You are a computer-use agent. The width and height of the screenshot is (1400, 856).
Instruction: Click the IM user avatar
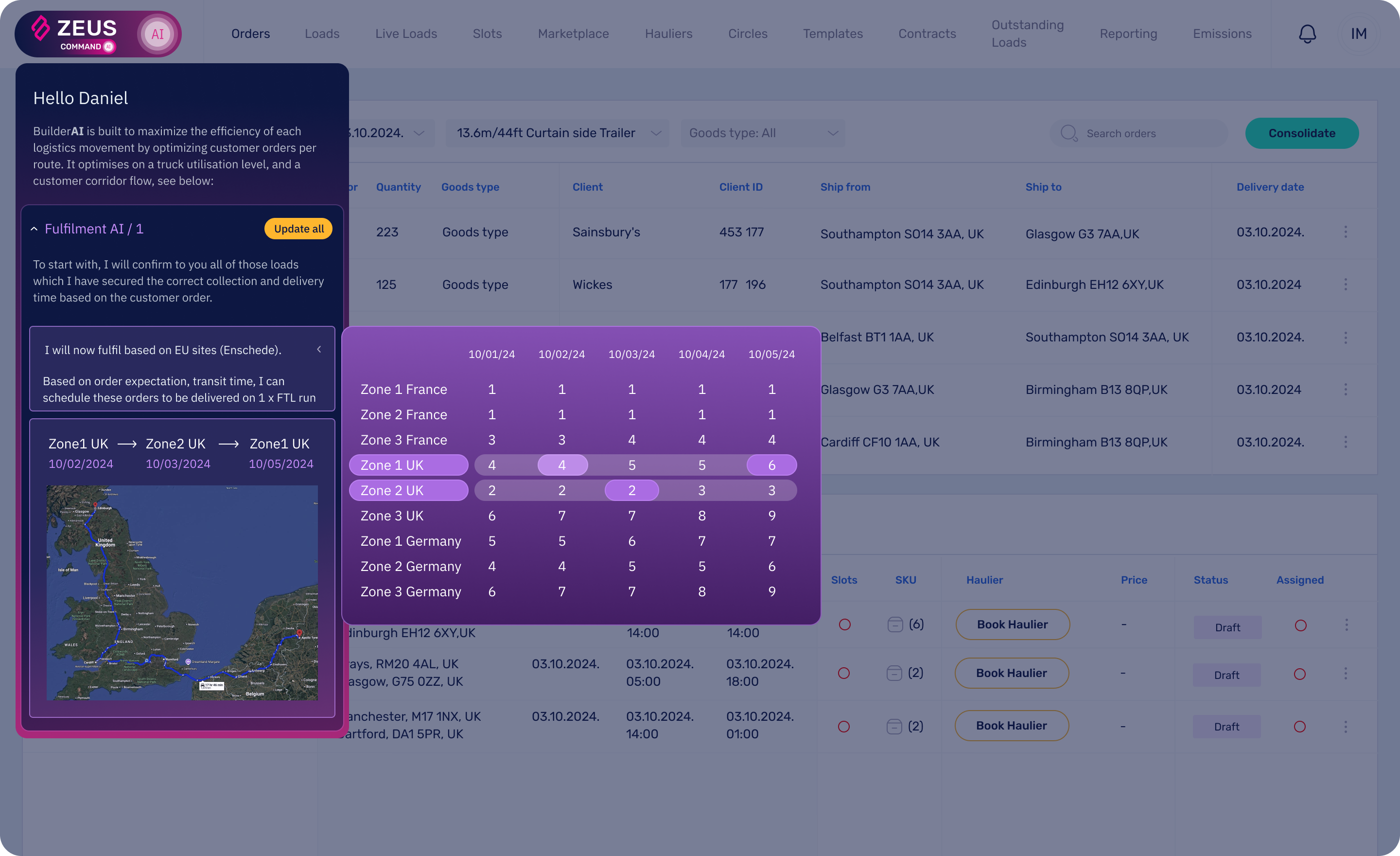click(1359, 34)
